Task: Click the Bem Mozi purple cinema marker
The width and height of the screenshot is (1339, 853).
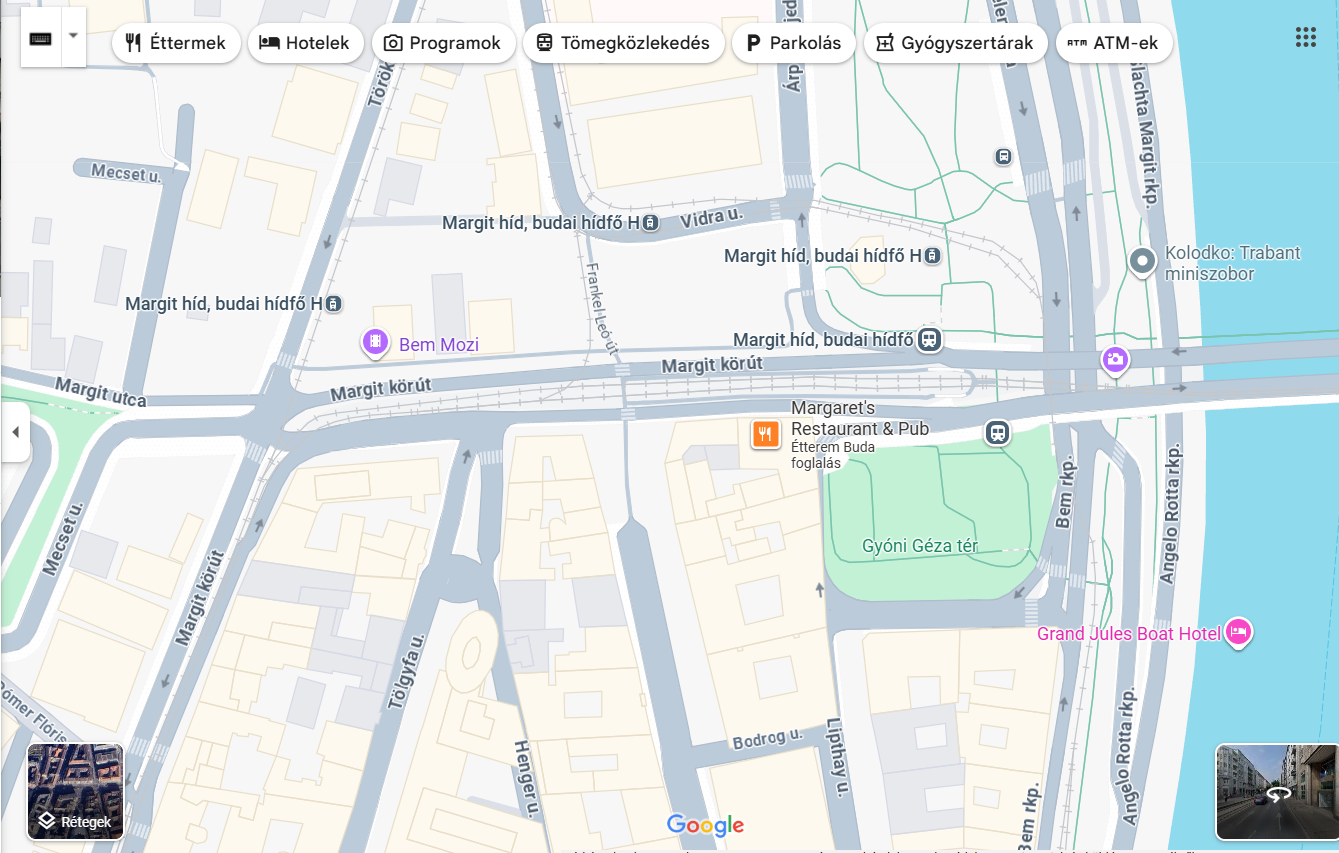Action: pos(375,343)
